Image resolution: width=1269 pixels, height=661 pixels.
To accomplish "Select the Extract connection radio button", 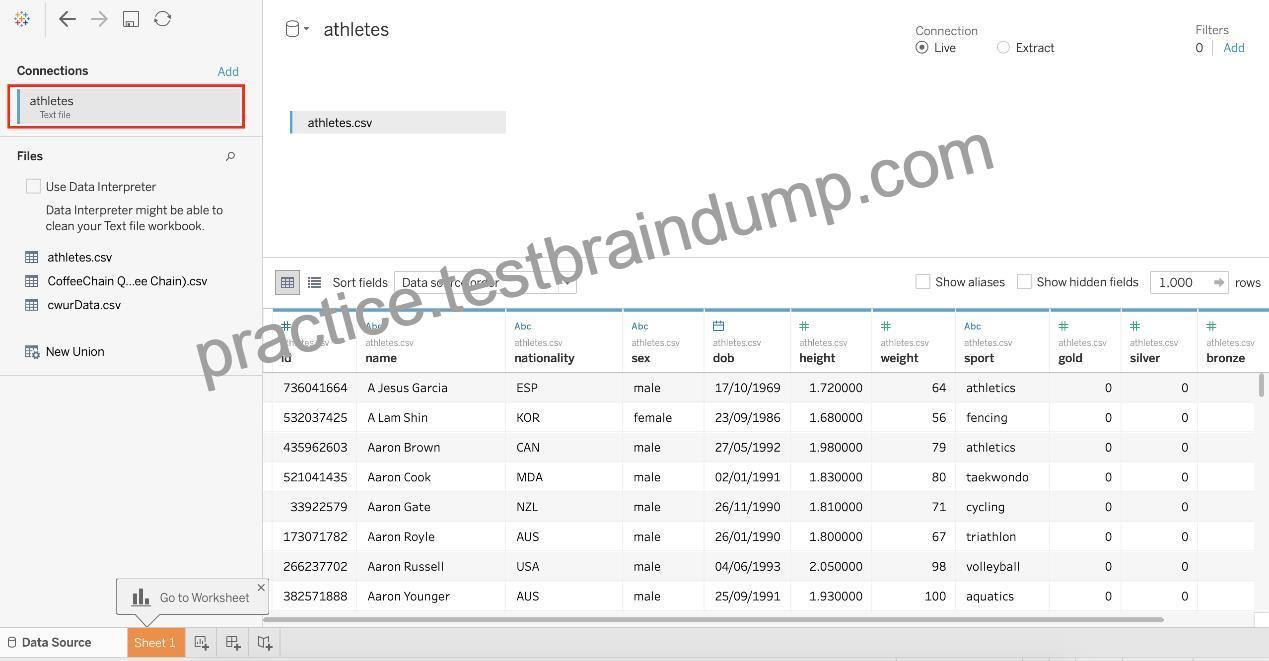I will click(x=1003, y=47).
